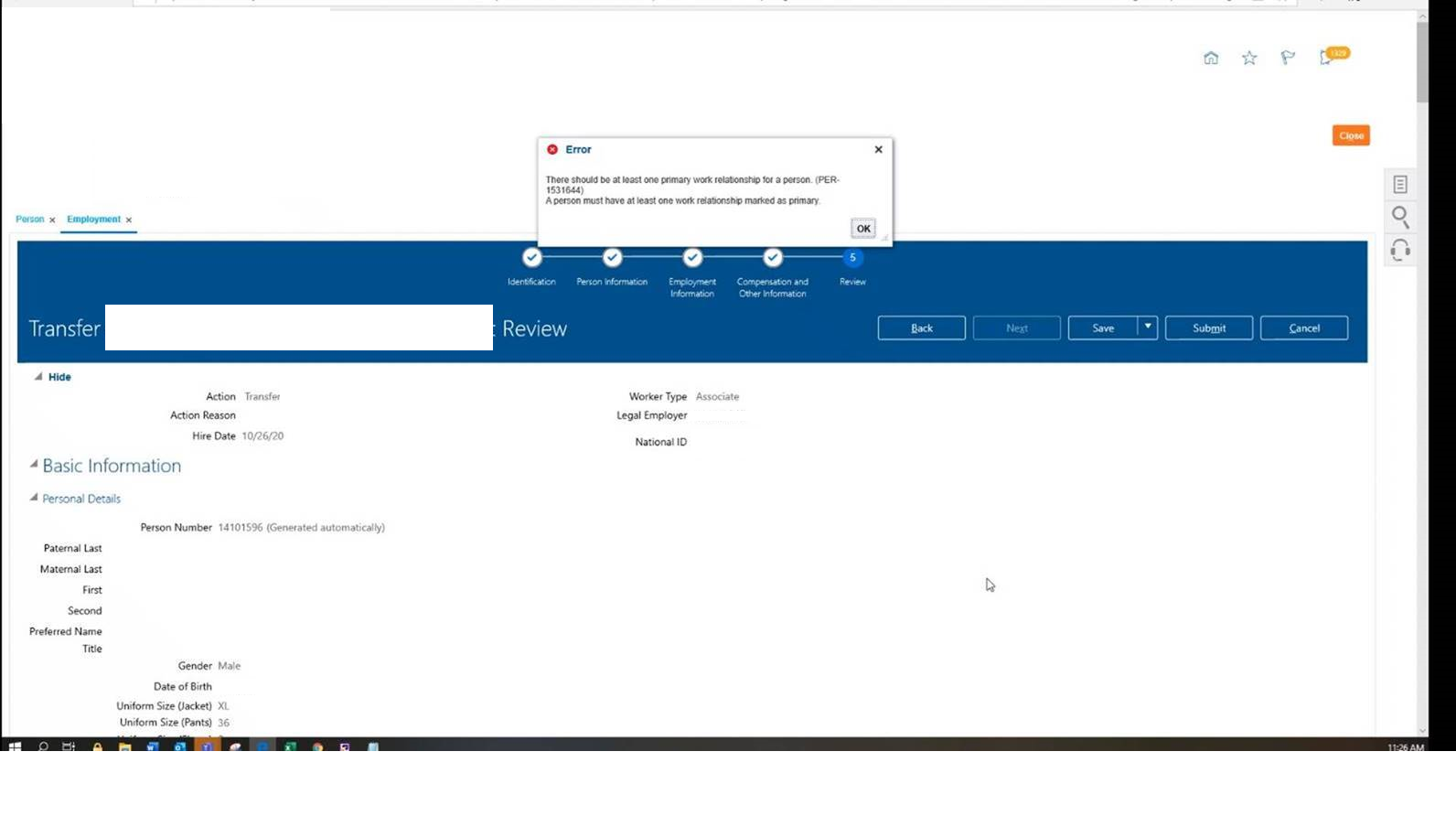The height and width of the screenshot is (816, 1456).
Task: Submit the transfer
Action: point(1209,328)
